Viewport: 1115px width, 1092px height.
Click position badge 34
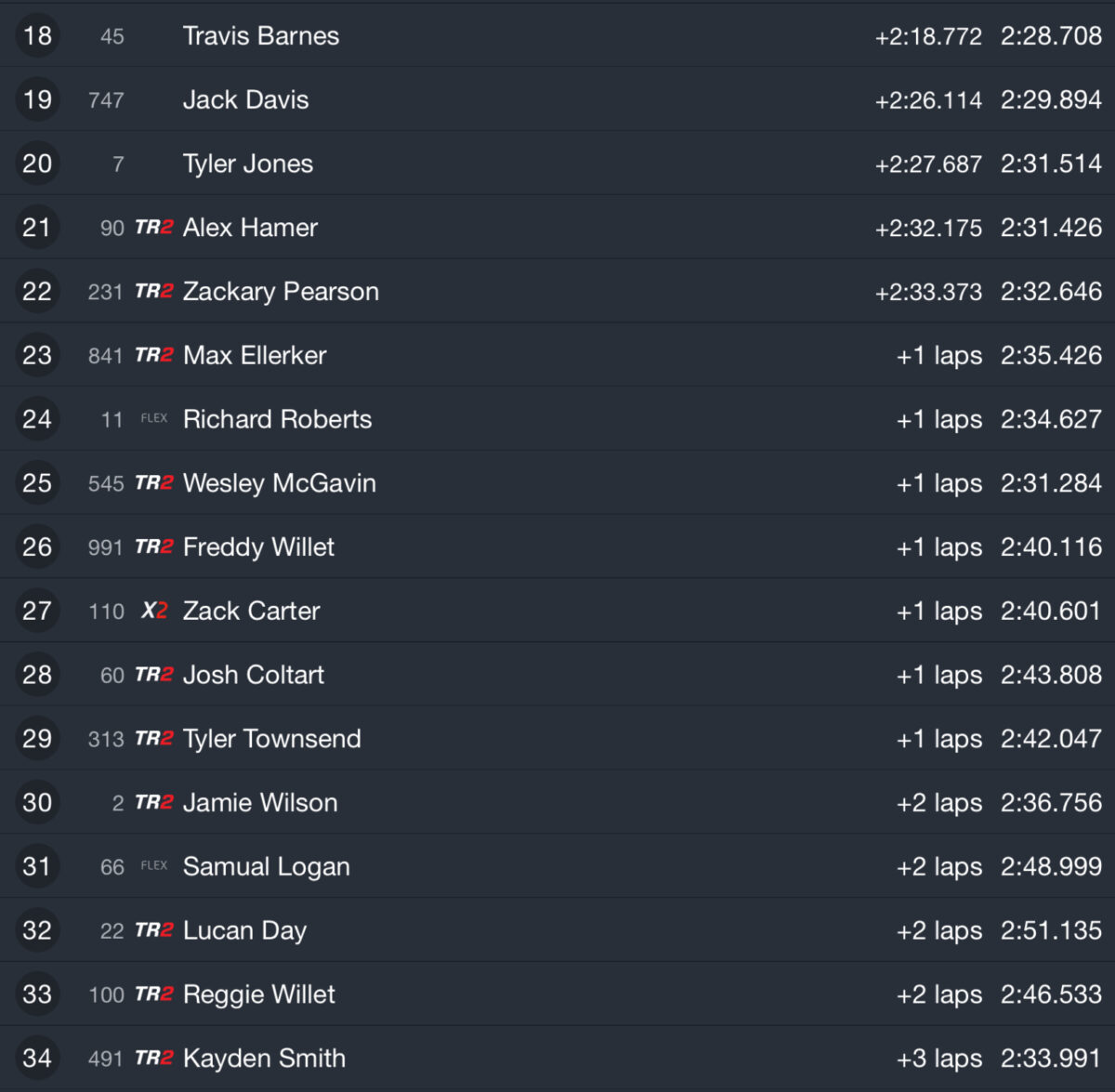(x=37, y=1058)
